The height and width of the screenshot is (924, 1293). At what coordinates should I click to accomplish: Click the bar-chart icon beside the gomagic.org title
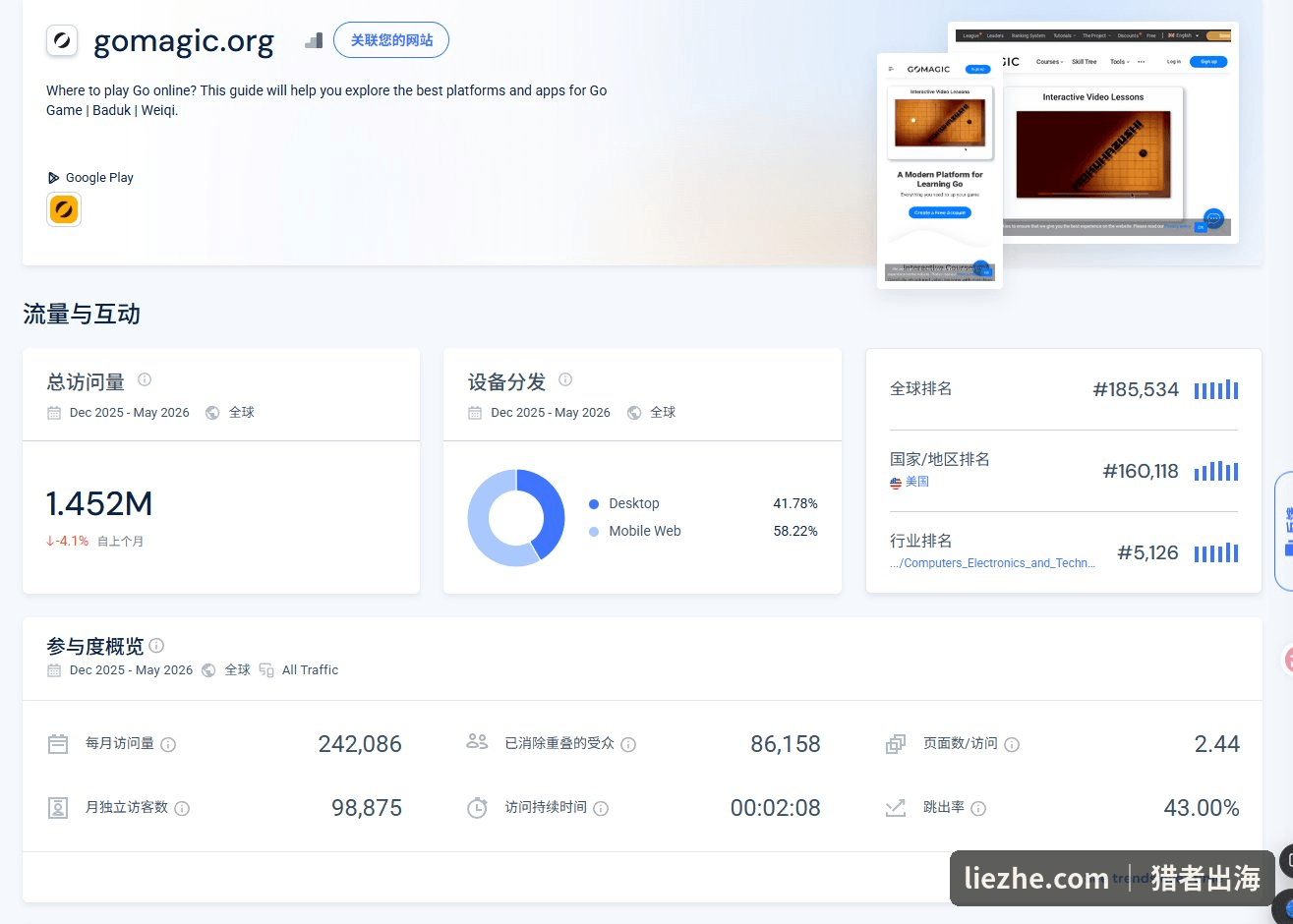coord(314,40)
